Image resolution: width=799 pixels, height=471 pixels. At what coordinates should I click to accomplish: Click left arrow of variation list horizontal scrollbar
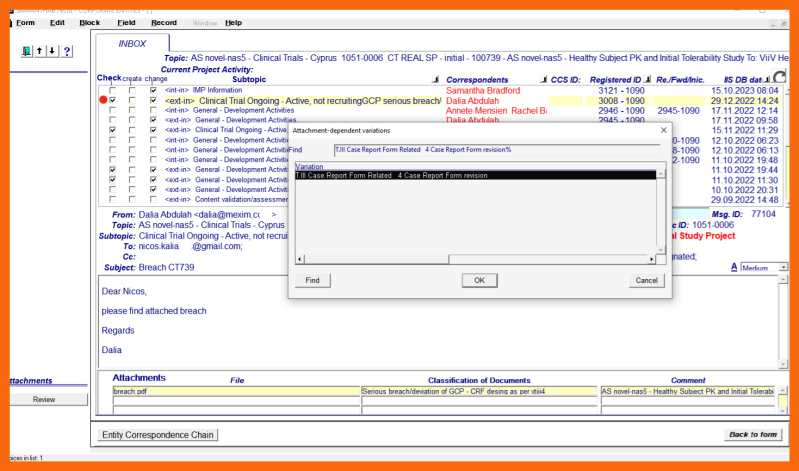(300, 259)
